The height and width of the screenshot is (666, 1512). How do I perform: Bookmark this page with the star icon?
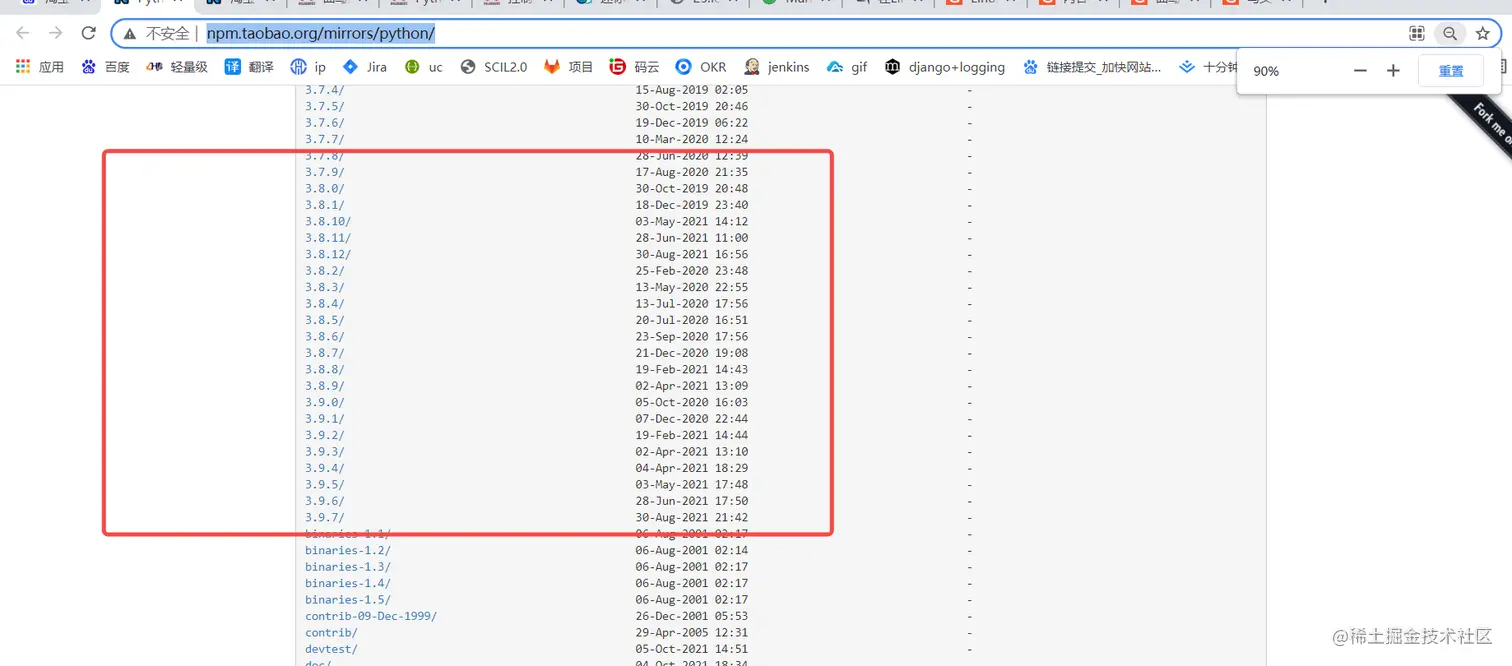[x=1482, y=34]
